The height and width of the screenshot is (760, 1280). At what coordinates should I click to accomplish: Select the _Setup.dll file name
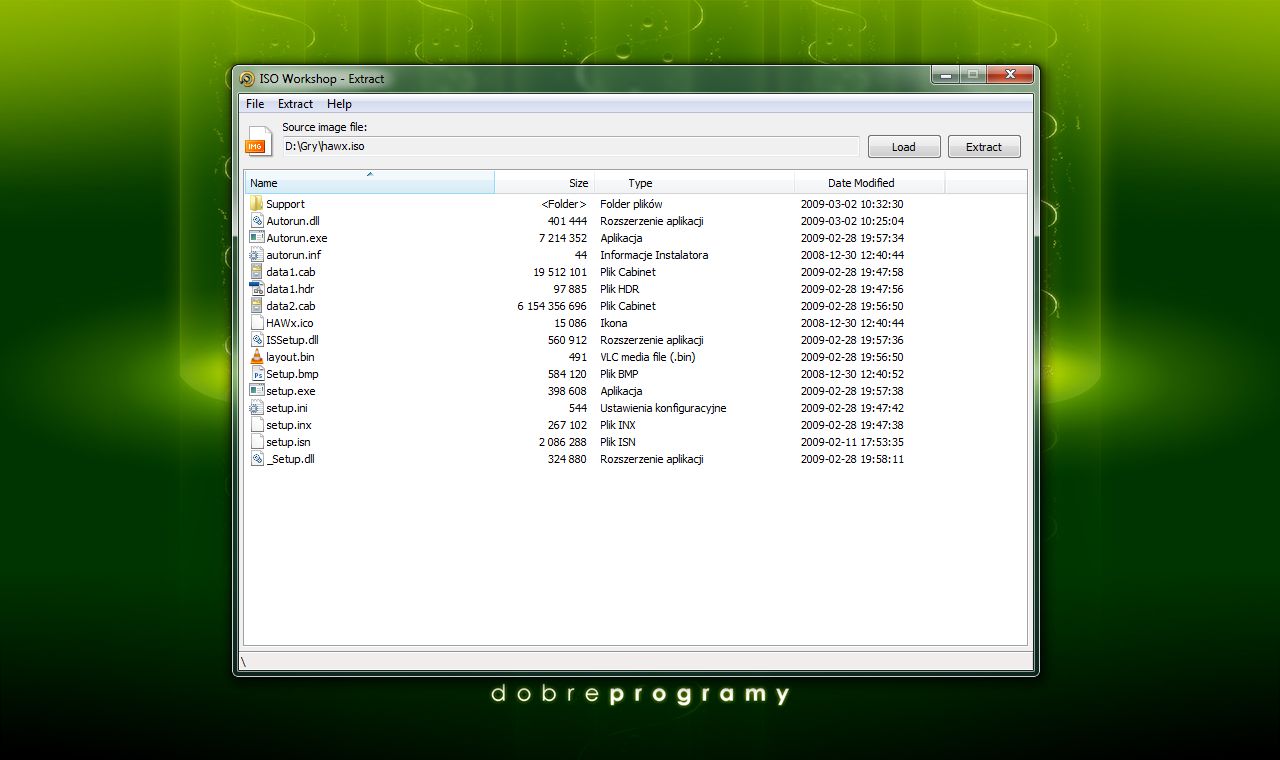point(291,459)
